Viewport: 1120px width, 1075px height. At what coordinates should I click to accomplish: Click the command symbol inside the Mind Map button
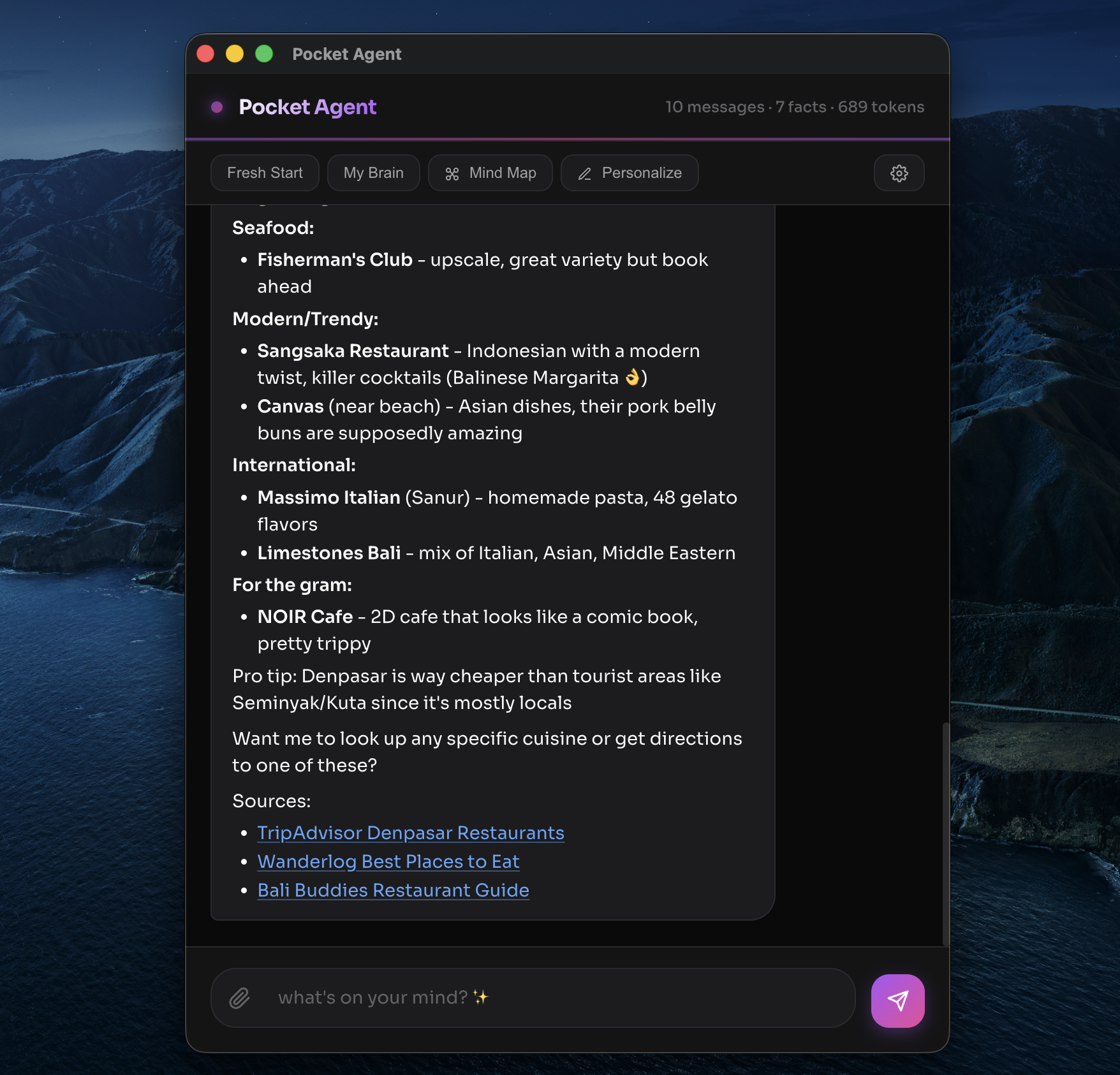click(453, 173)
